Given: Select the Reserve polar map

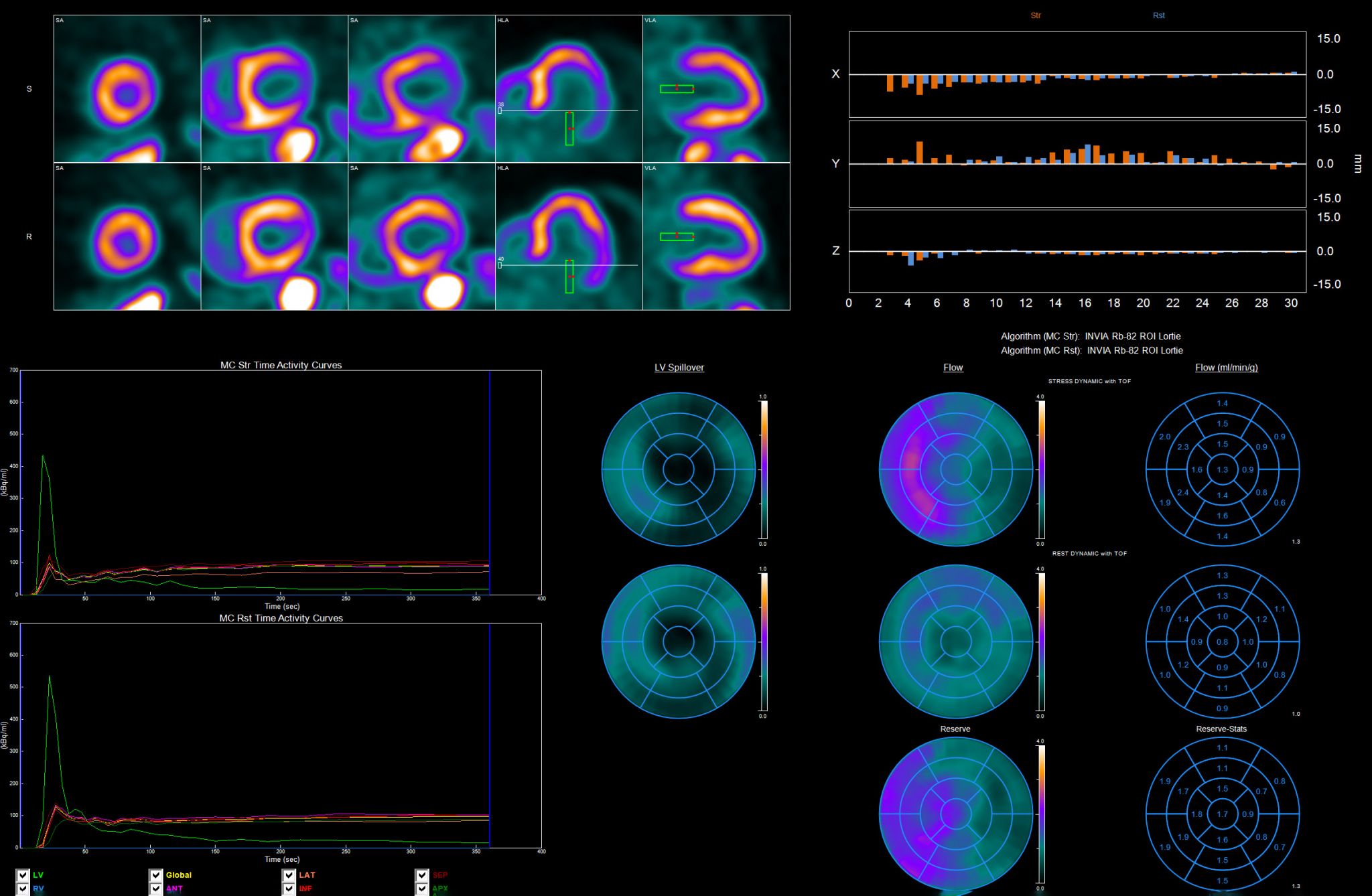Looking at the screenshot, I should [955, 814].
